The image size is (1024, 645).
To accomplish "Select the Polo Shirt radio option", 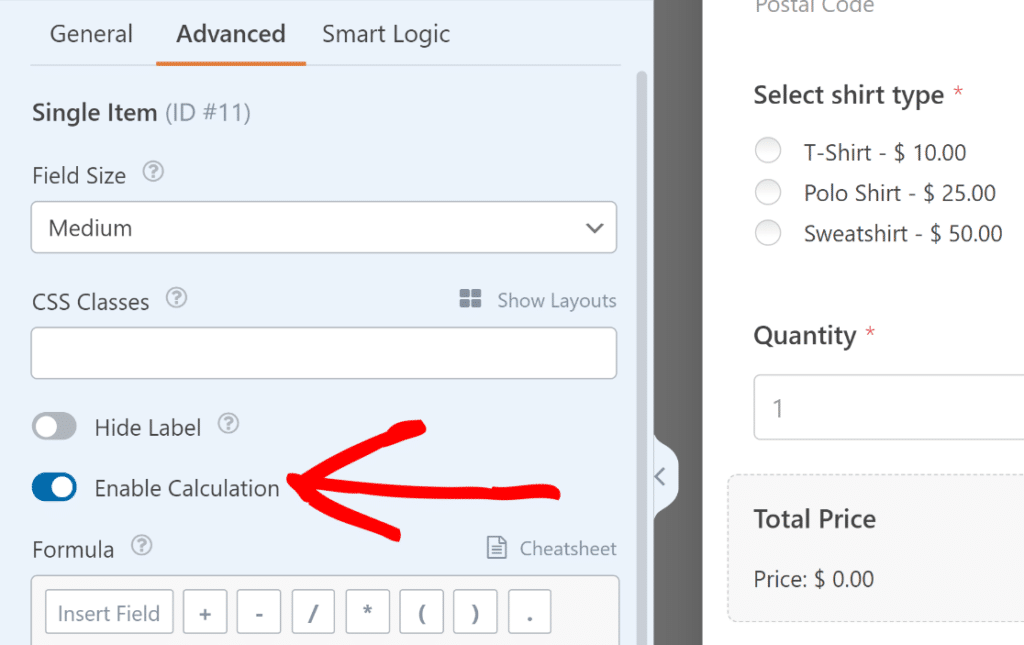I will [x=768, y=191].
